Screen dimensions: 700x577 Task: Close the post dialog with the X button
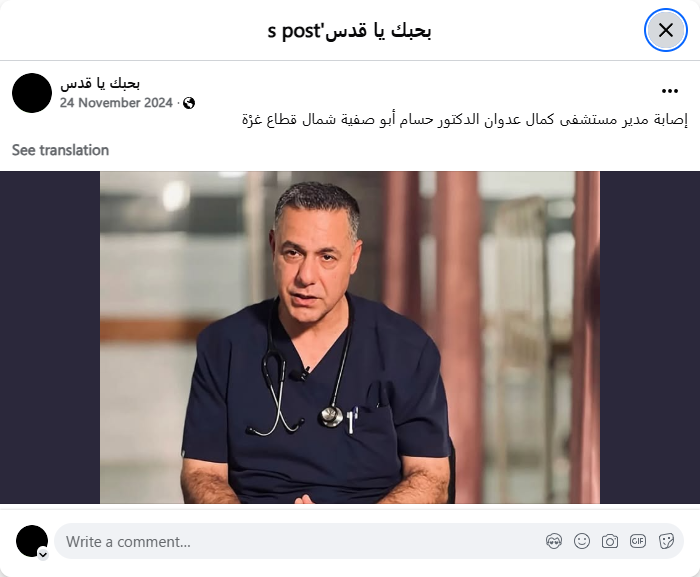click(666, 30)
